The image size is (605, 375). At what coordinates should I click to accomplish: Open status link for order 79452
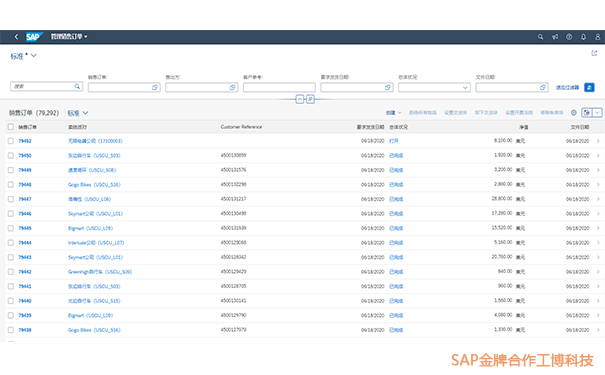[x=394, y=141]
